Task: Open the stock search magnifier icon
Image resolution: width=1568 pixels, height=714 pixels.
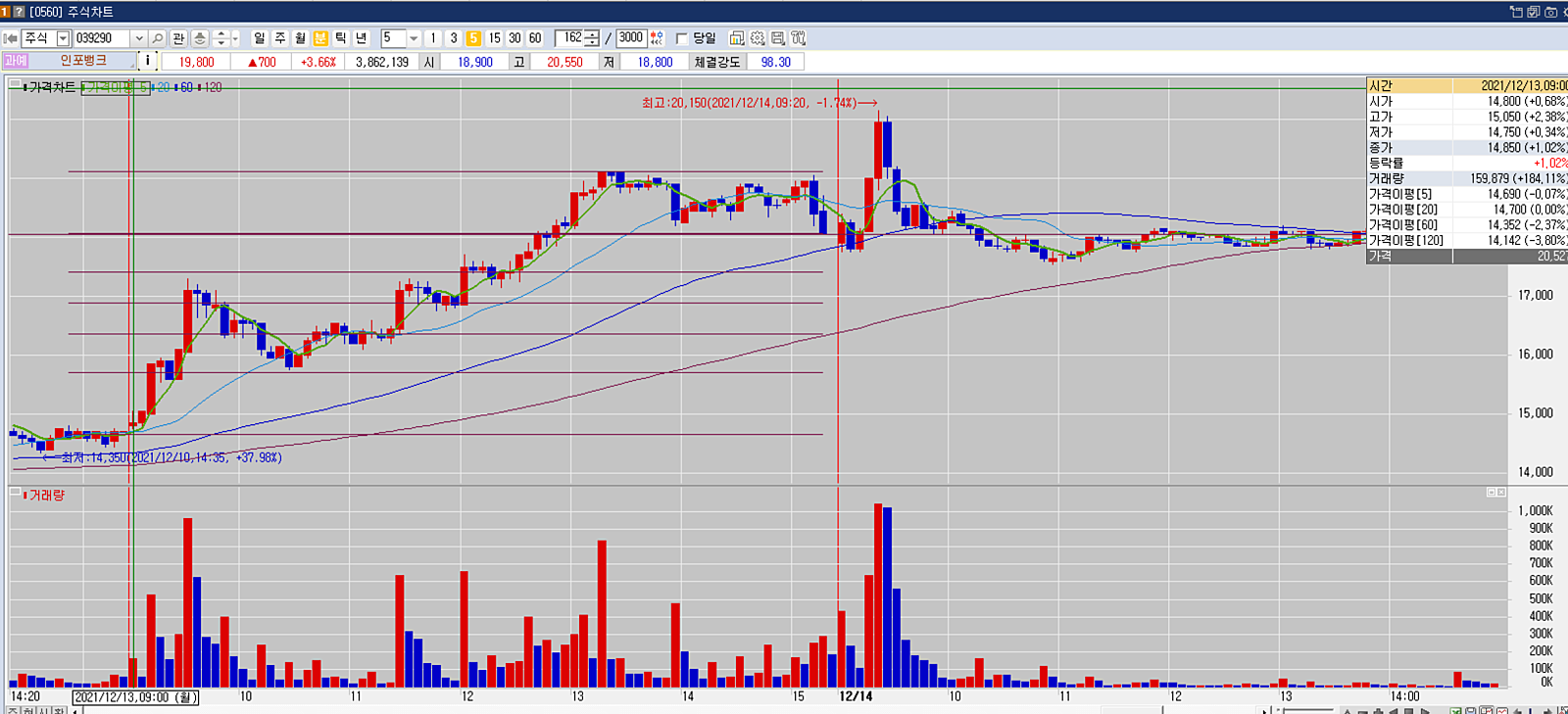Action: pos(157,38)
